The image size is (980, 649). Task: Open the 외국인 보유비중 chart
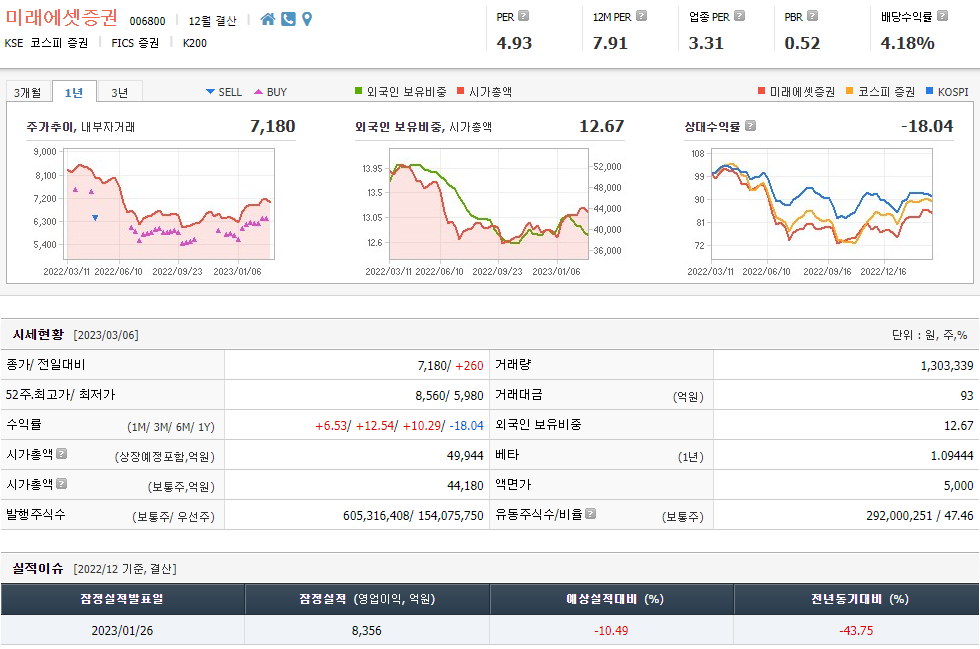(x=489, y=204)
